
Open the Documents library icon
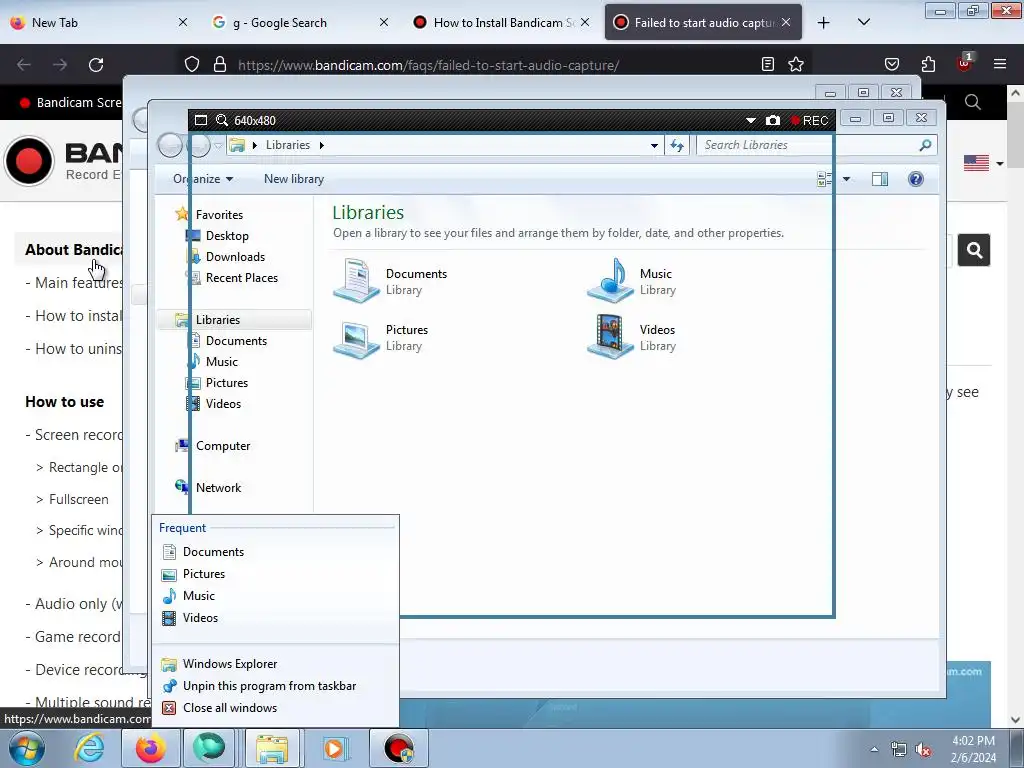point(356,281)
